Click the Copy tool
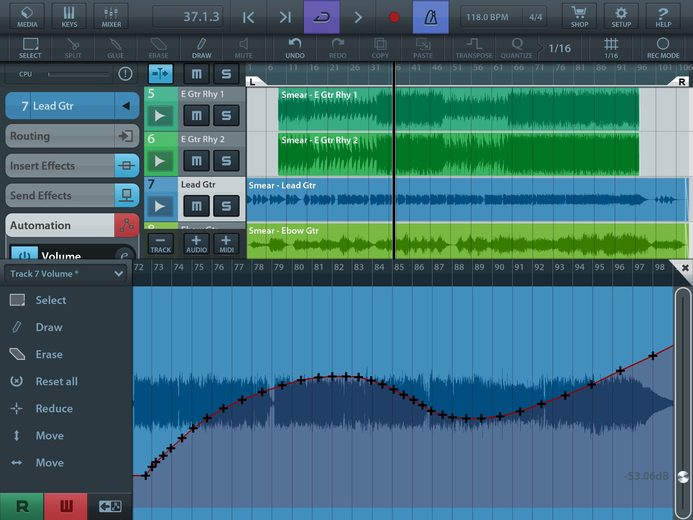This screenshot has width=693, height=520. tap(380, 48)
